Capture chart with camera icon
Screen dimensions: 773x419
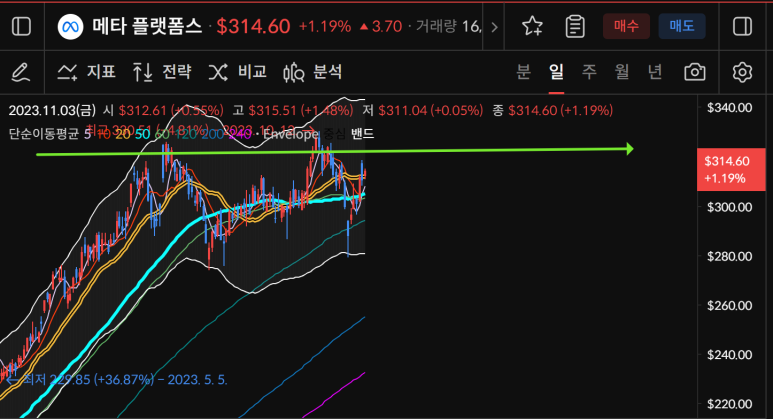pyautogui.click(x=695, y=72)
